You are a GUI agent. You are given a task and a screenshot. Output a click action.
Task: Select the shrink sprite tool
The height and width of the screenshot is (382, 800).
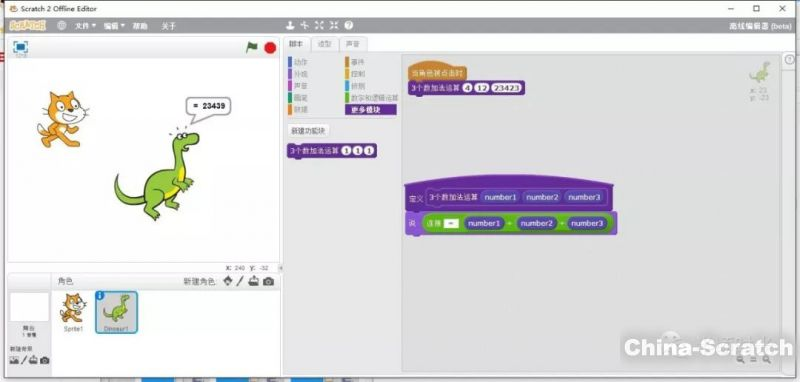pyautogui.click(x=334, y=26)
